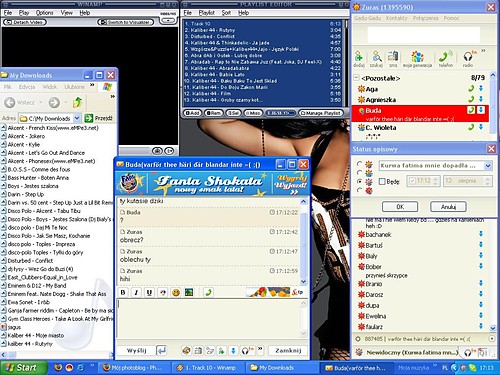Expand taskbar quick launch overflow chevron
The image size is (500, 375).
[92, 366]
